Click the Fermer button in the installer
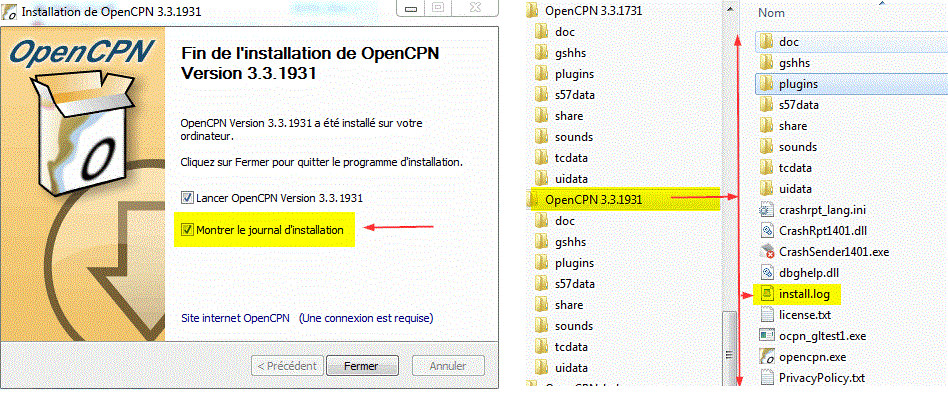Viewport: 948px width, 394px height. [x=362, y=366]
